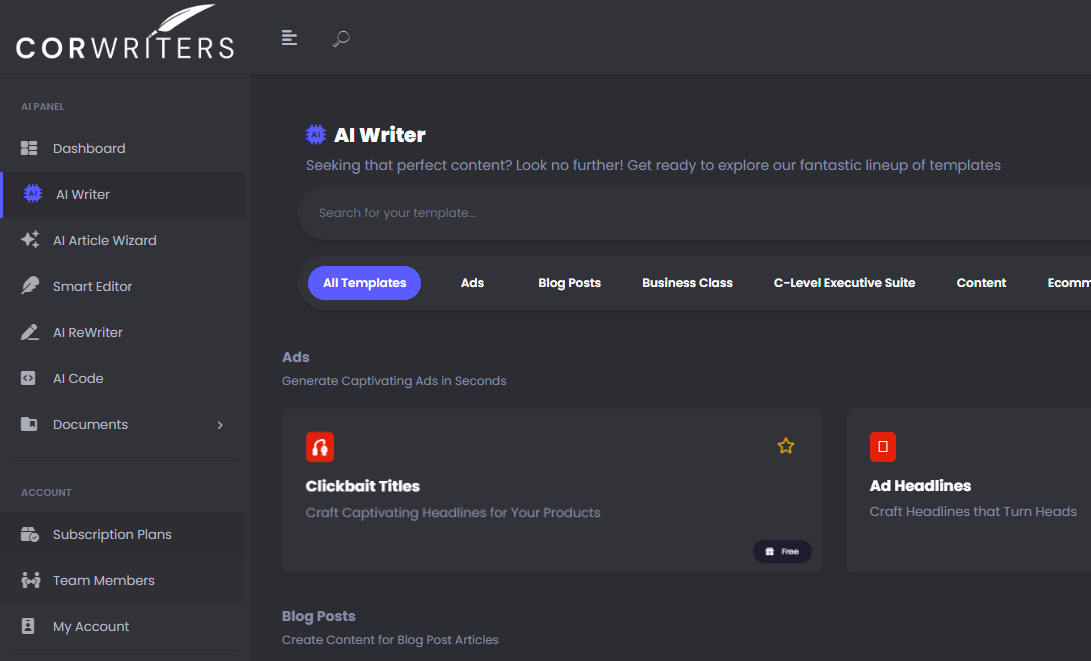Click the "Seeking that perfect content?" subtitle

653,165
